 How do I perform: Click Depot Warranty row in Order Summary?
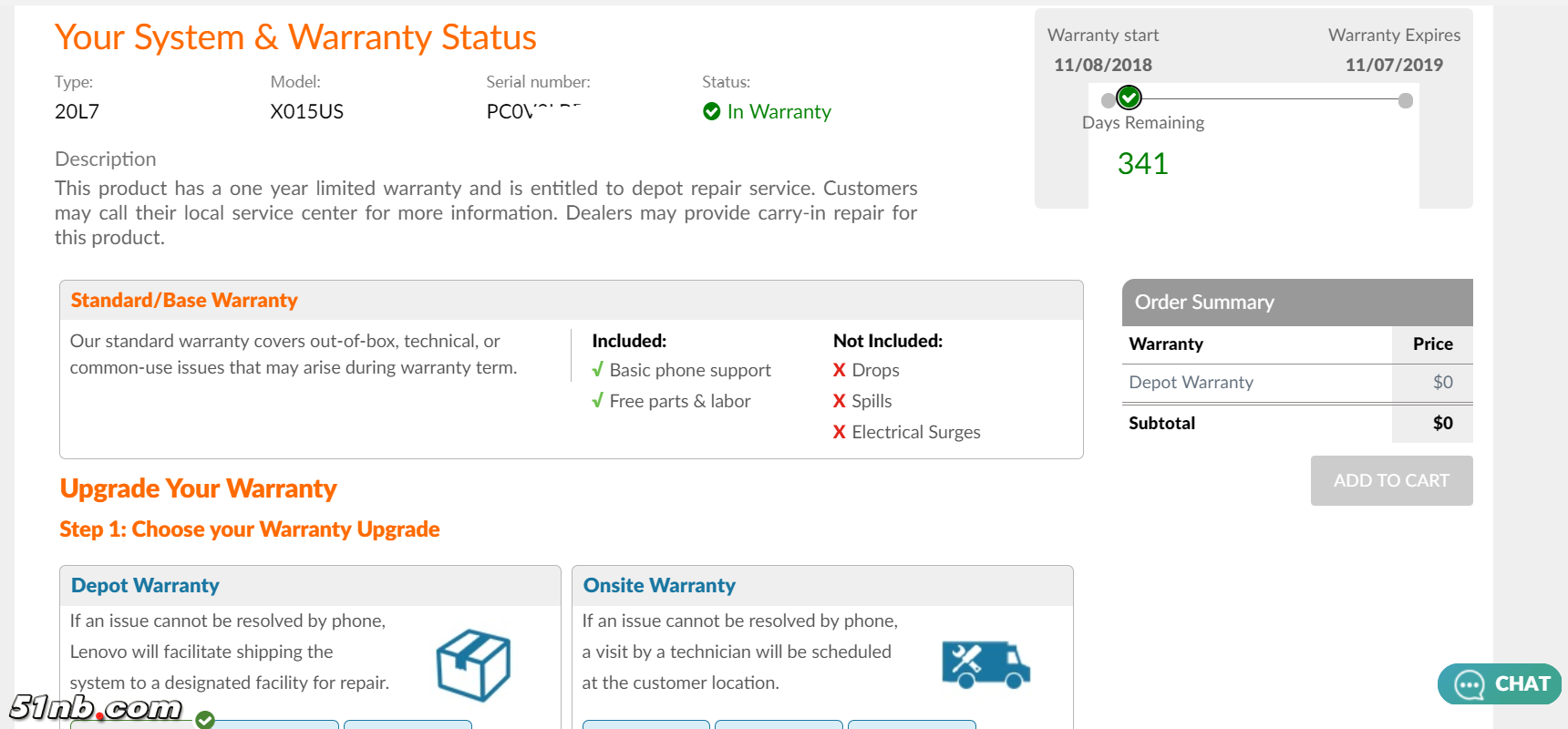click(1191, 383)
